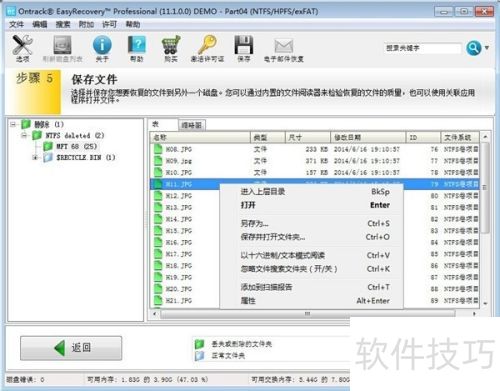Click the blue magnifier search icon
The image size is (500, 391).
pyautogui.click(x=474, y=48)
